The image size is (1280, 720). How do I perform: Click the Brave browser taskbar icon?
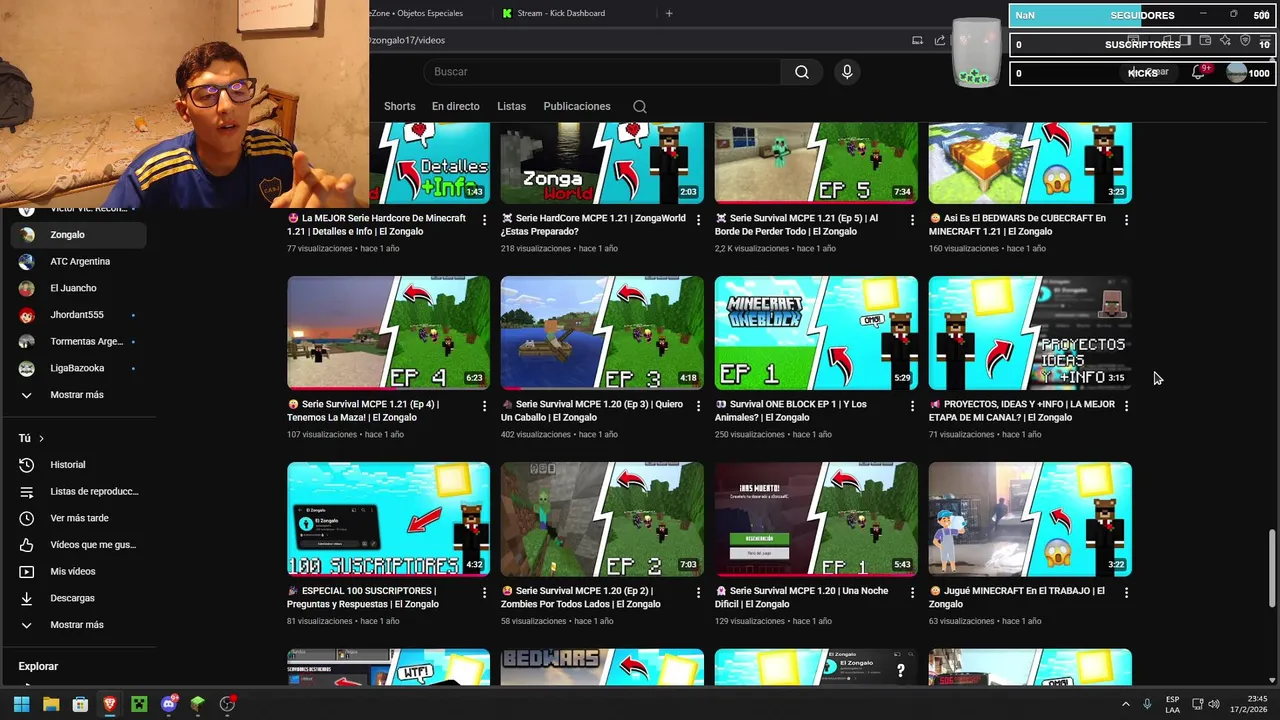pyautogui.click(x=110, y=704)
